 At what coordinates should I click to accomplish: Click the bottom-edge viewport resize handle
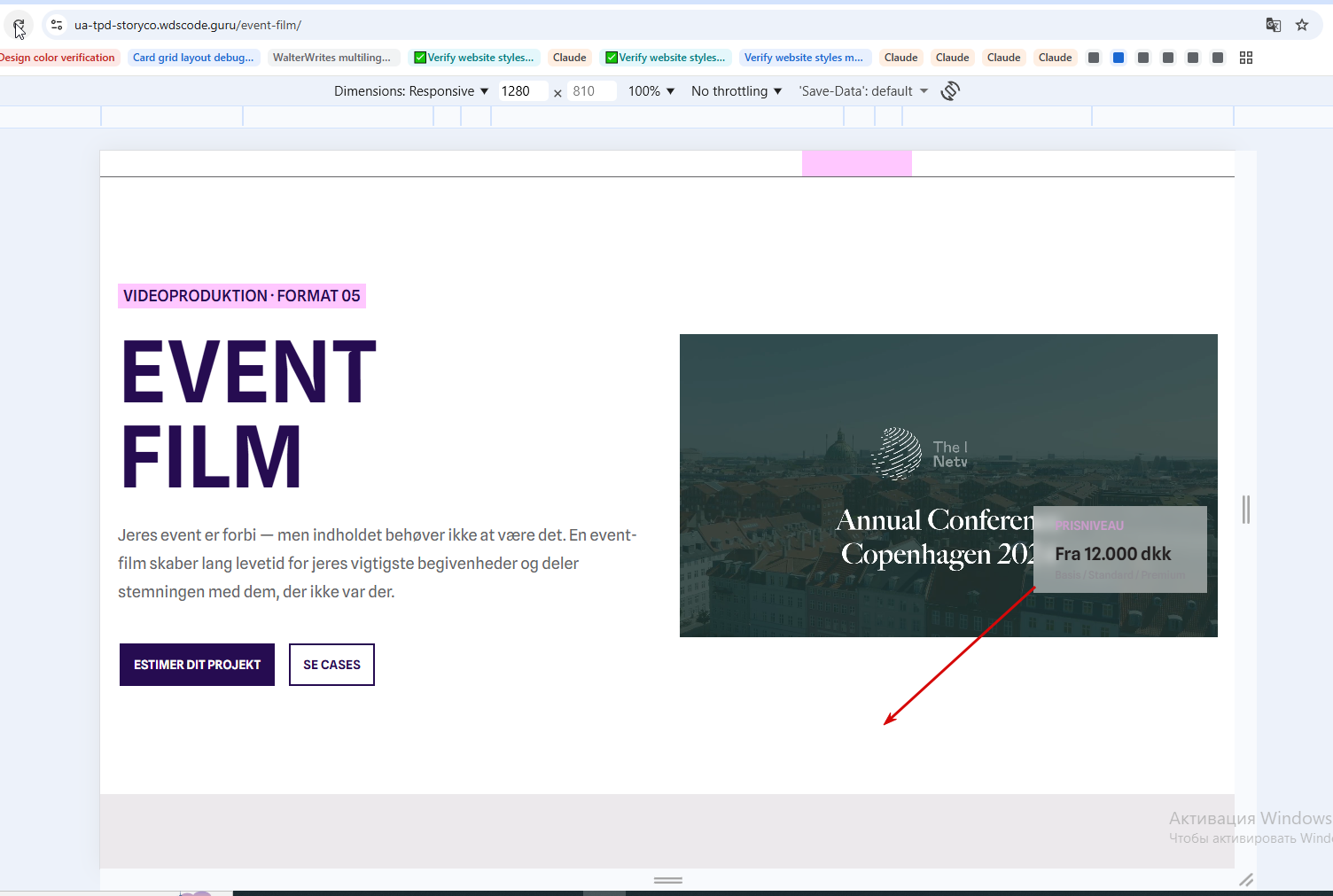[x=668, y=880]
